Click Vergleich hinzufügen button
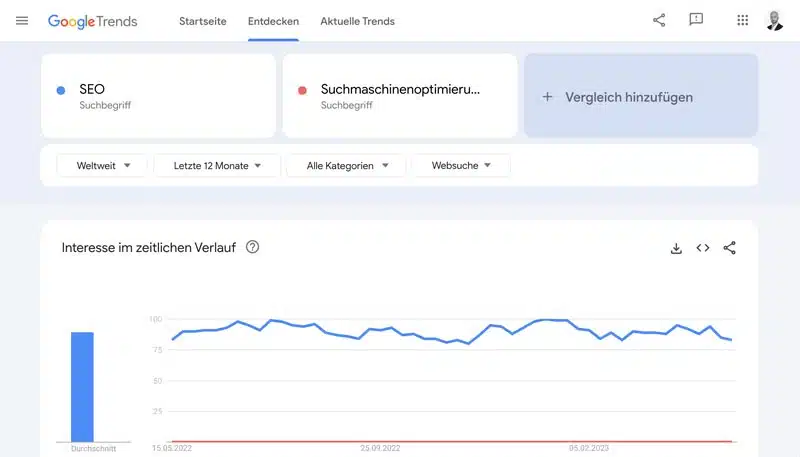Viewport: 800px width, 457px height. (x=641, y=96)
